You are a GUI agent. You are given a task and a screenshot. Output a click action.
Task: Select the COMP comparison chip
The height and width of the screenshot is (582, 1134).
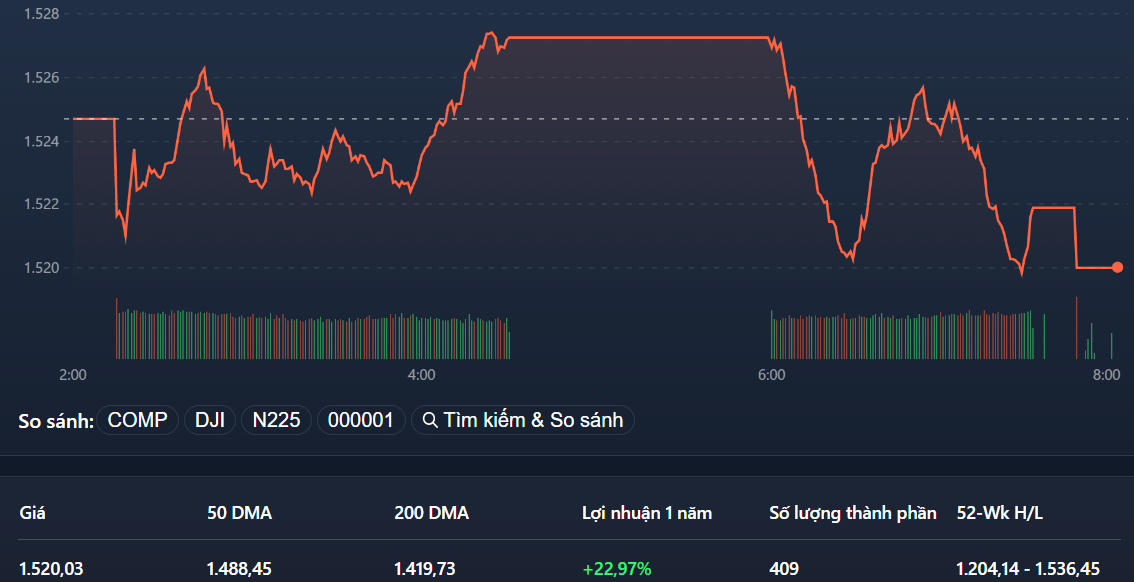pyautogui.click(x=137, y=420)
